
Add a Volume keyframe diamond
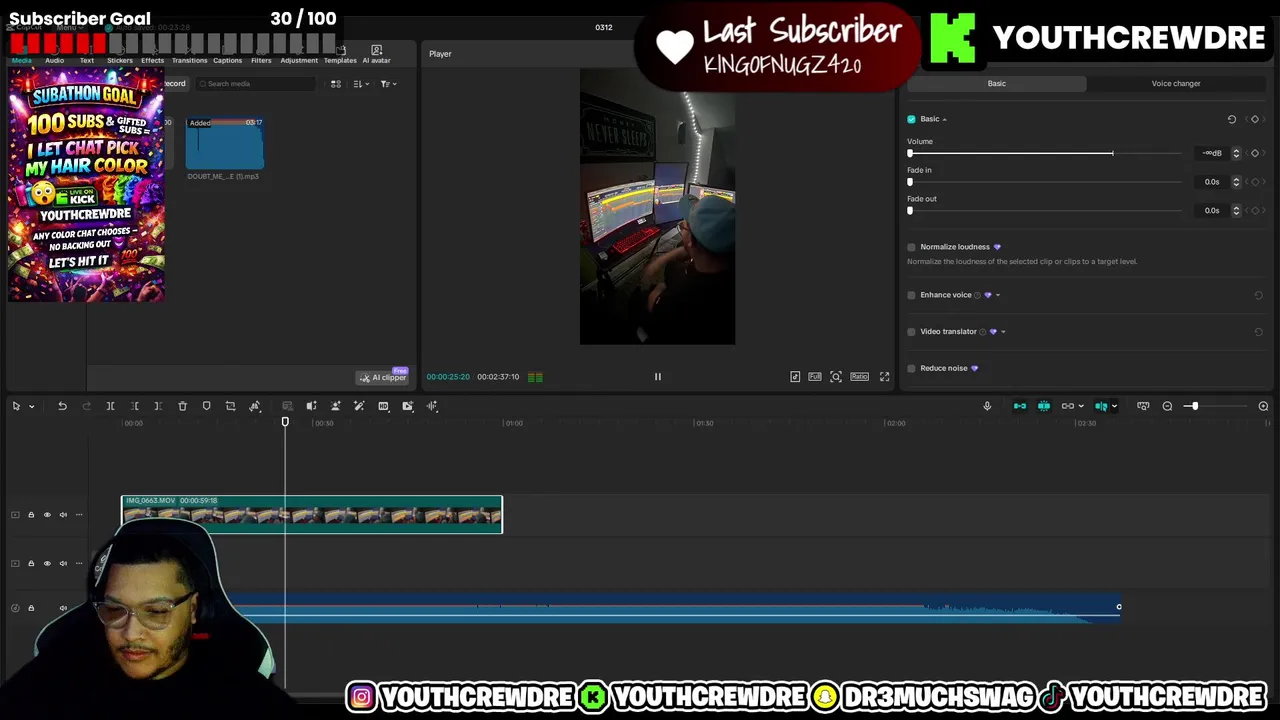click(x=1255, y=153)
